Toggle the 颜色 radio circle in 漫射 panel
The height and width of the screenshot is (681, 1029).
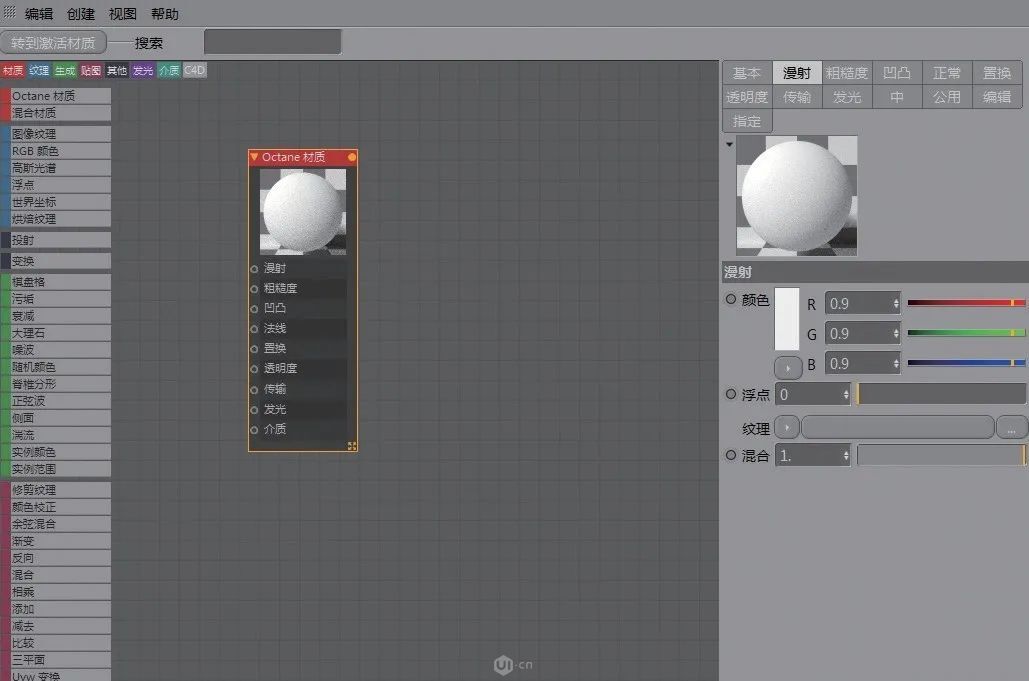coord(730,299)
